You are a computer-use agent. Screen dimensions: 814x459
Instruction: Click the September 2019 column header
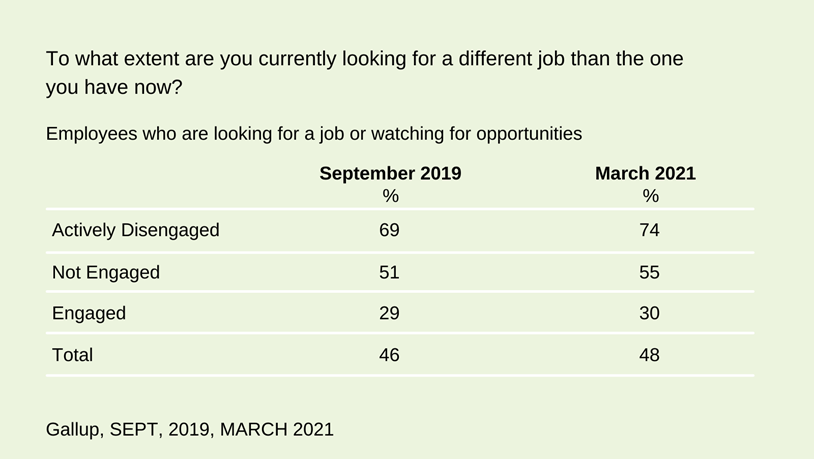point(390,173)
